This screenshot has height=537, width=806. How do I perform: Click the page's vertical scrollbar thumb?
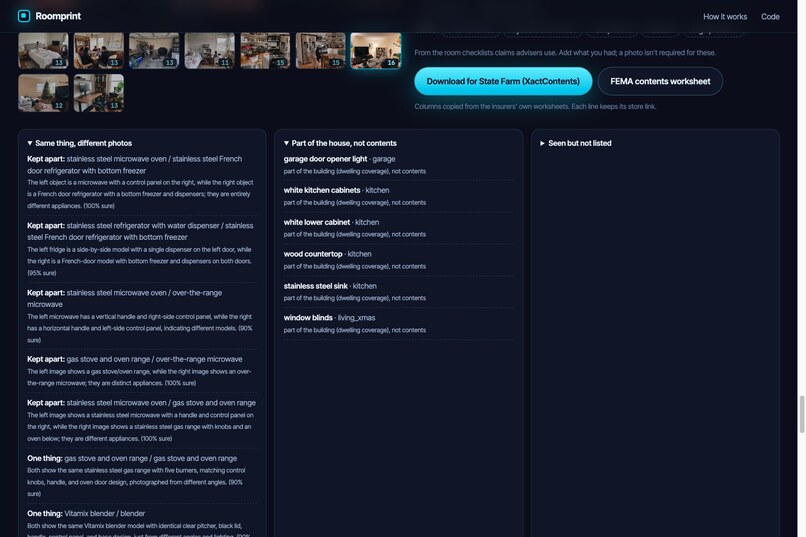pos(801,414)
